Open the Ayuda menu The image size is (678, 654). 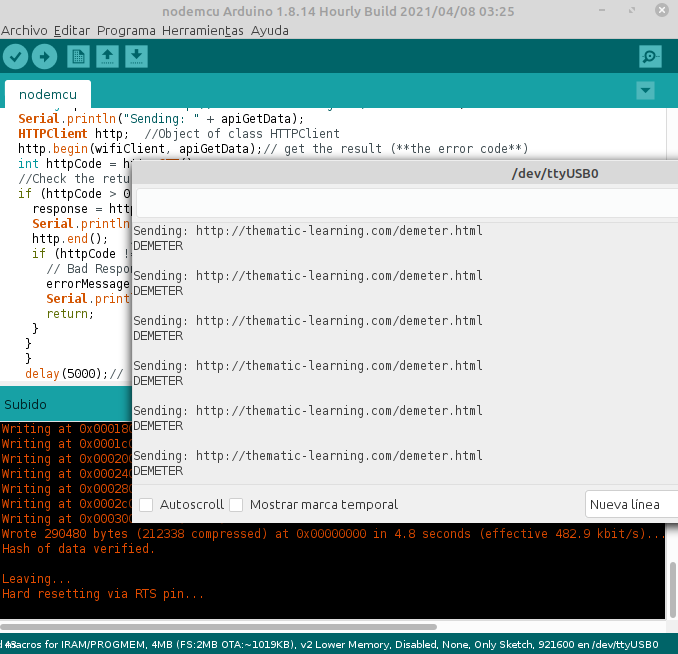point(270,30)
